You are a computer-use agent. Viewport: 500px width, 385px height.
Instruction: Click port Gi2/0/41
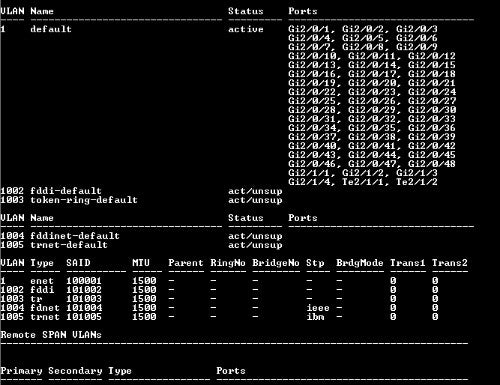(x=372, y=146)
